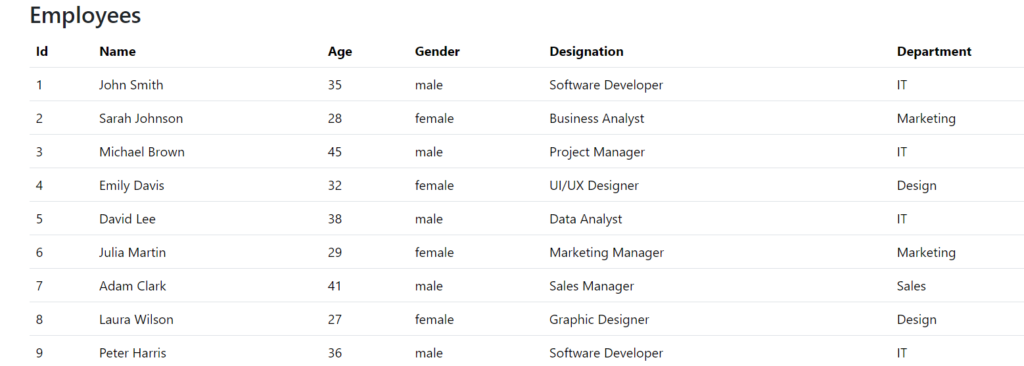Click the Data Analyst designation
1024x366 pixels.
coord(586,219)
